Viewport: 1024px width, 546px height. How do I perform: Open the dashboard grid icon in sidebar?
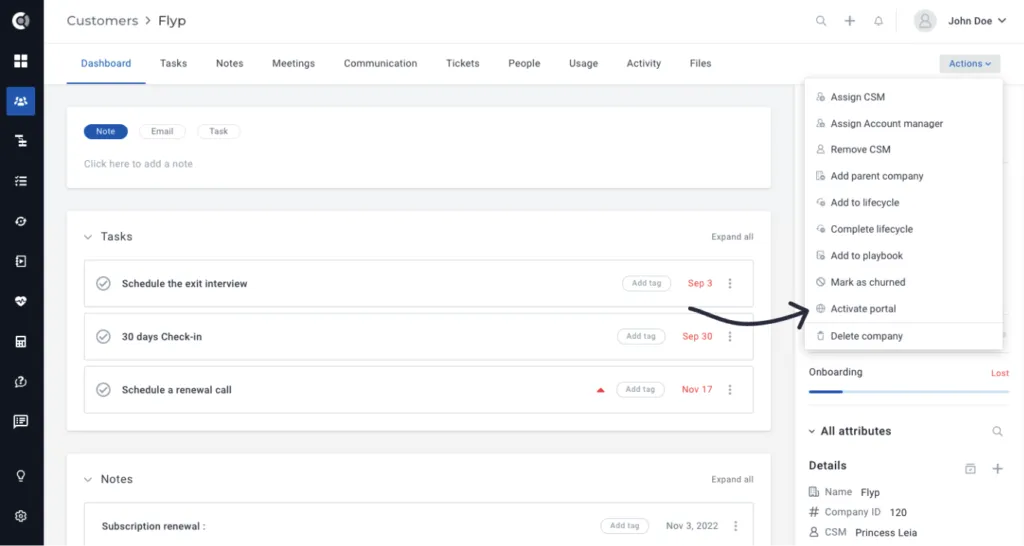21,61
